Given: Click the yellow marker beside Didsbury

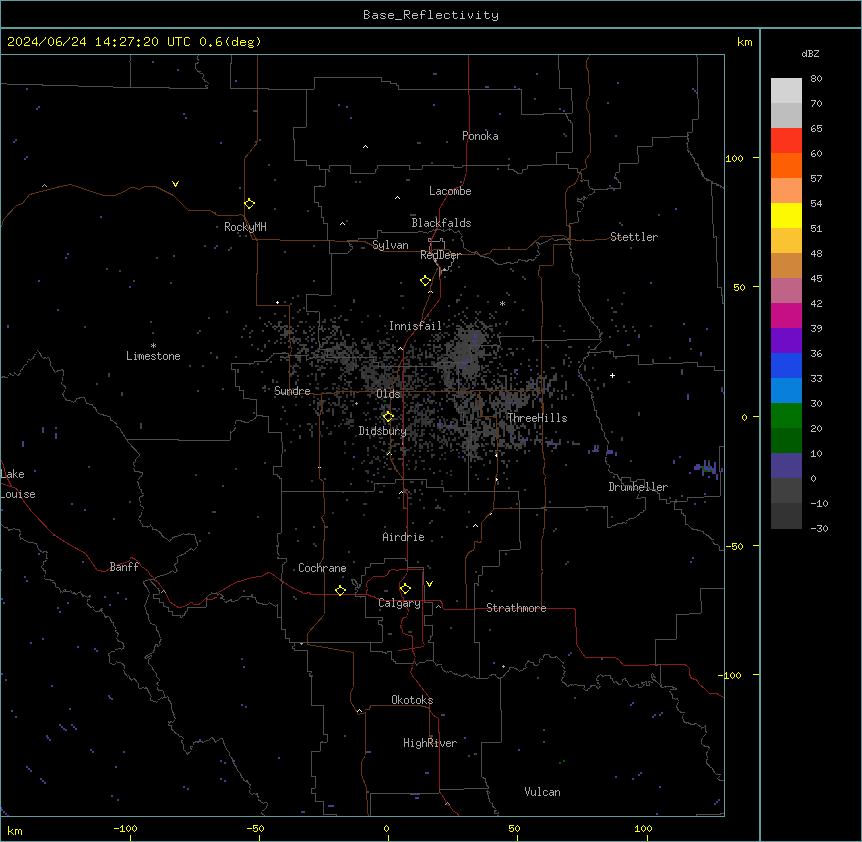Looking at the screenshot, I should [388, 416].
